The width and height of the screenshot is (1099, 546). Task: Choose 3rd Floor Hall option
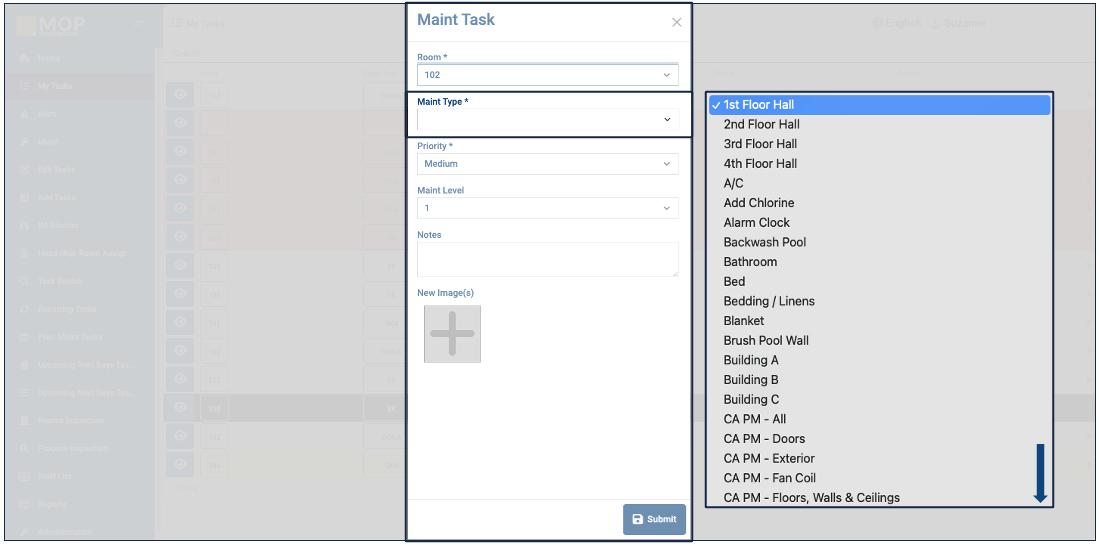(x=760, y=144)
